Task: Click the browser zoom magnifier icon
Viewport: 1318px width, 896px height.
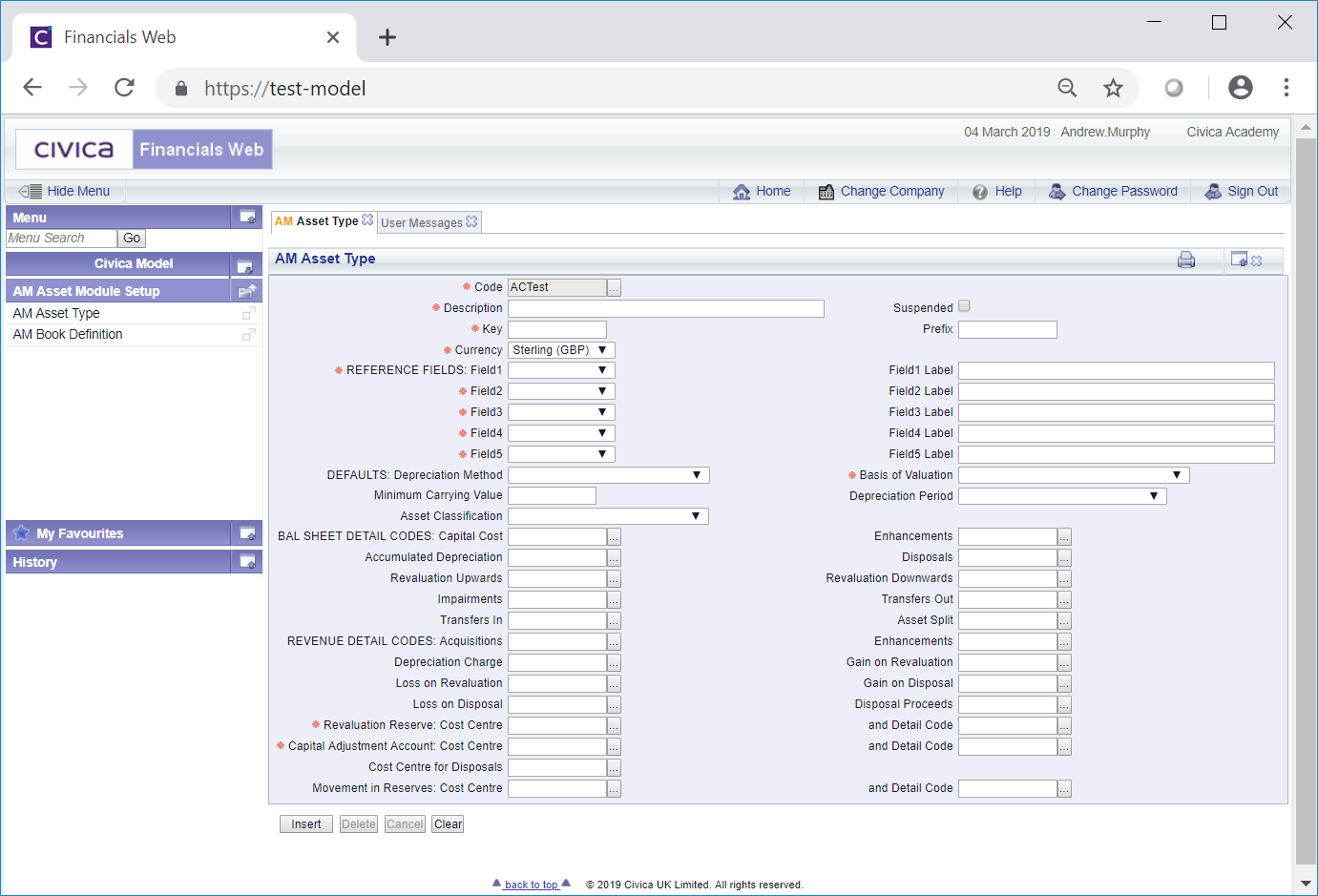Action: tap(1067, 88)
